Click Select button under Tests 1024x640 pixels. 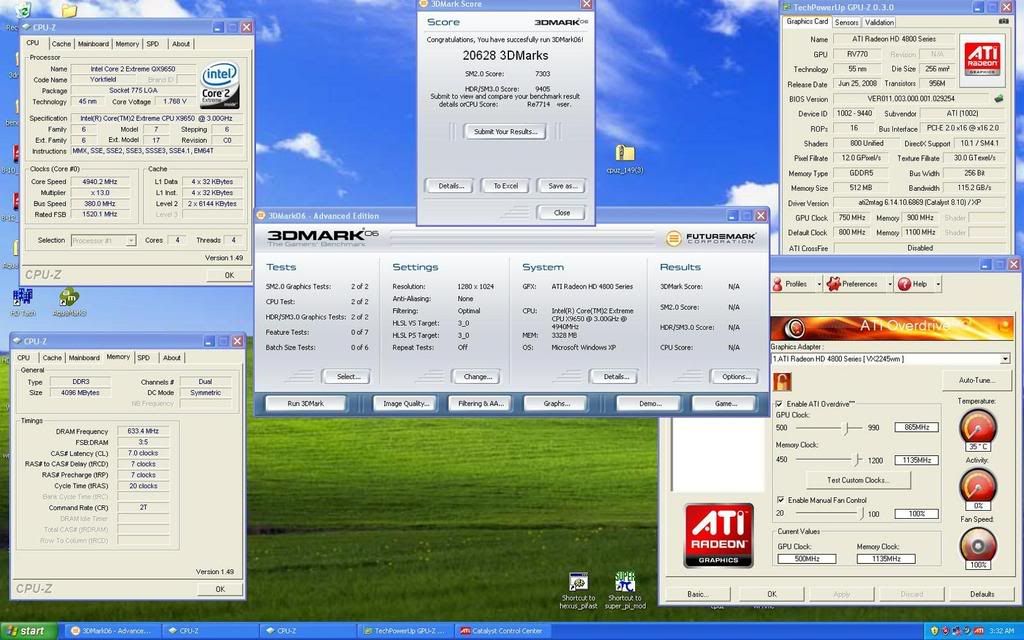(347, 377)
